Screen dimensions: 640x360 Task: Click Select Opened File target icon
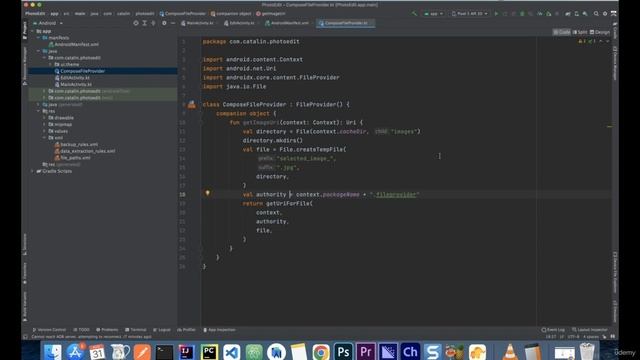pos(136,23)
